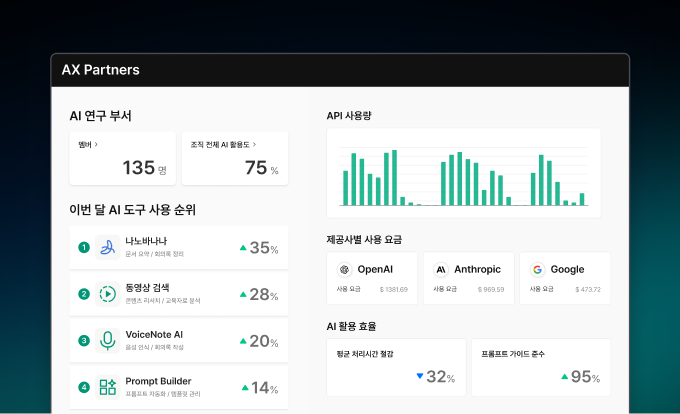This screenshot has height=414, width=680.
Task: Click the 평균 처리시간 절감 card label
Action: point(365,354)
